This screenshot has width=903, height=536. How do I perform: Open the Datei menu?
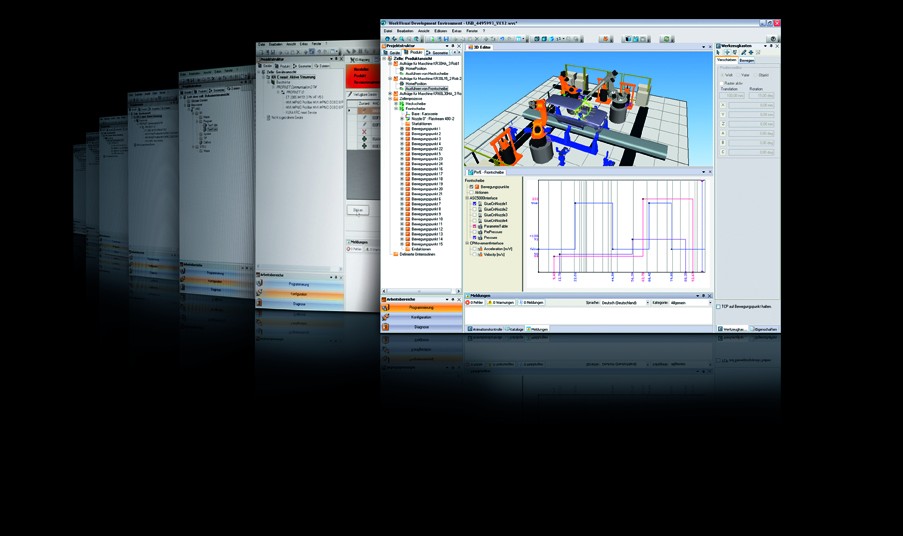point(388,31)
